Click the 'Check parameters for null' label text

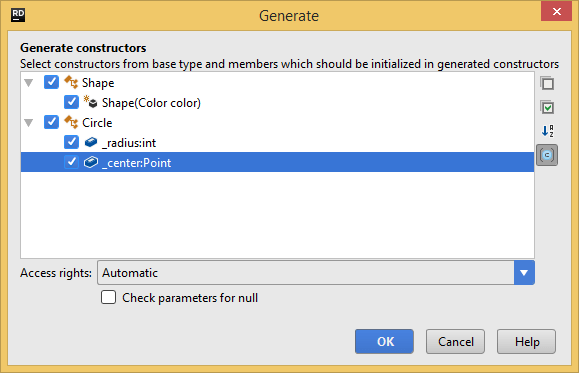(x=190, y=298)
